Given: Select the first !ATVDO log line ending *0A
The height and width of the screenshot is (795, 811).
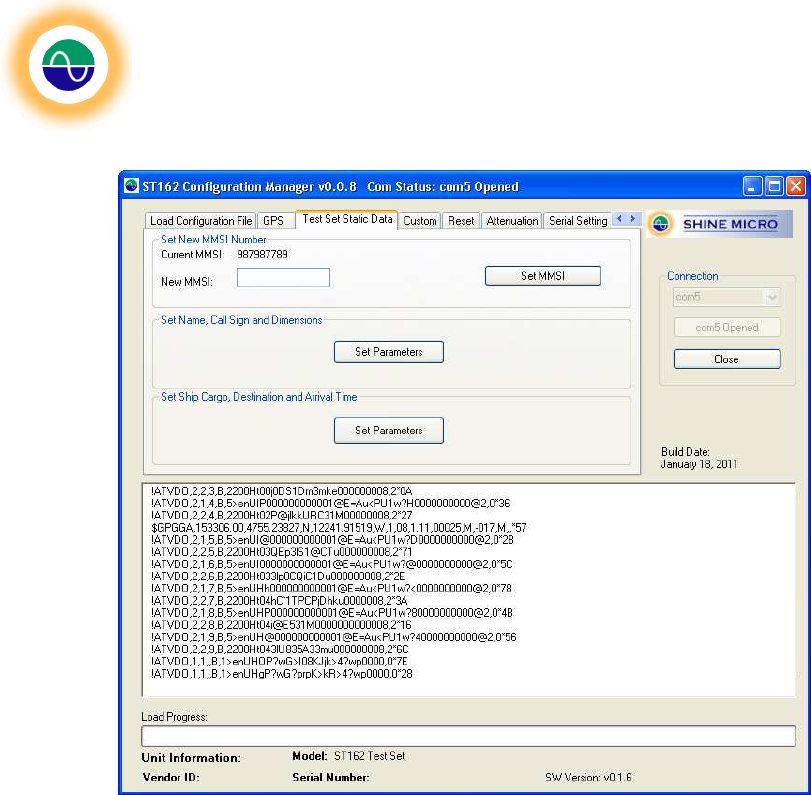Looking at the screenshot, I should coord(281,491).
